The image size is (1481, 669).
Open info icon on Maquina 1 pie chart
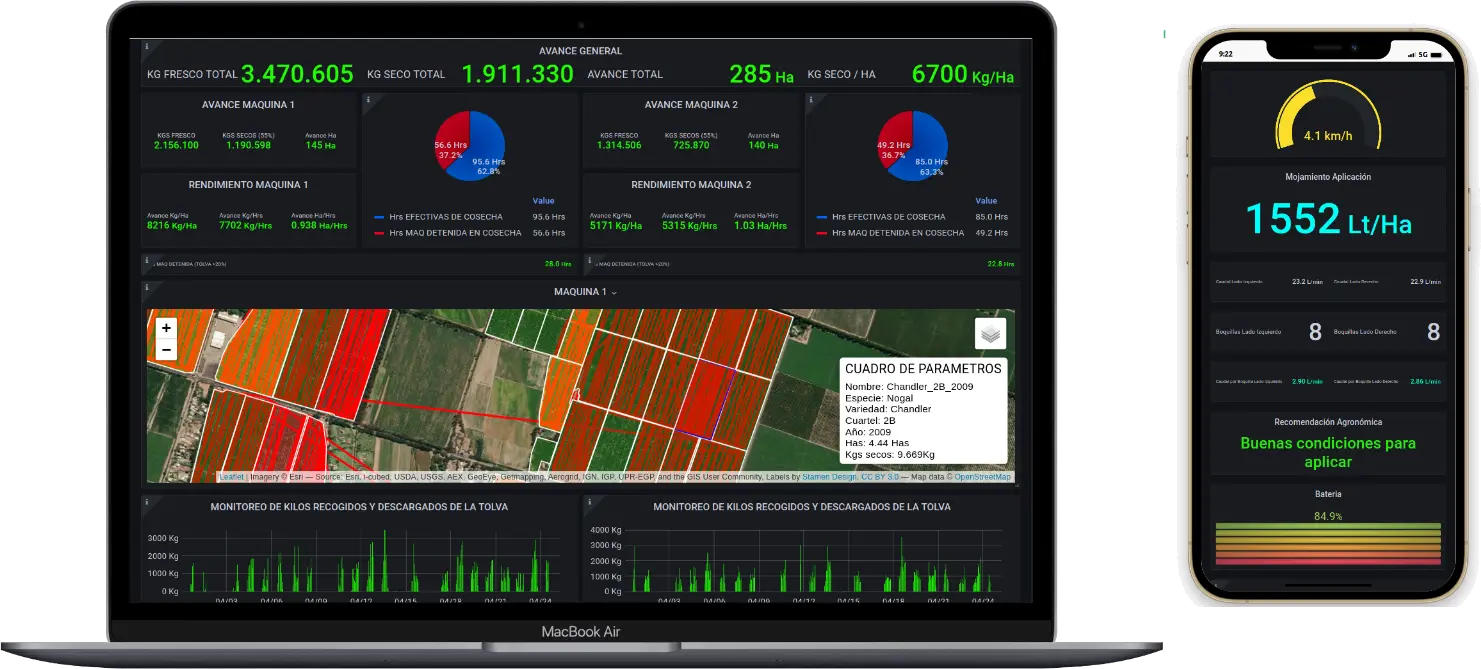(x=368, y=100)
